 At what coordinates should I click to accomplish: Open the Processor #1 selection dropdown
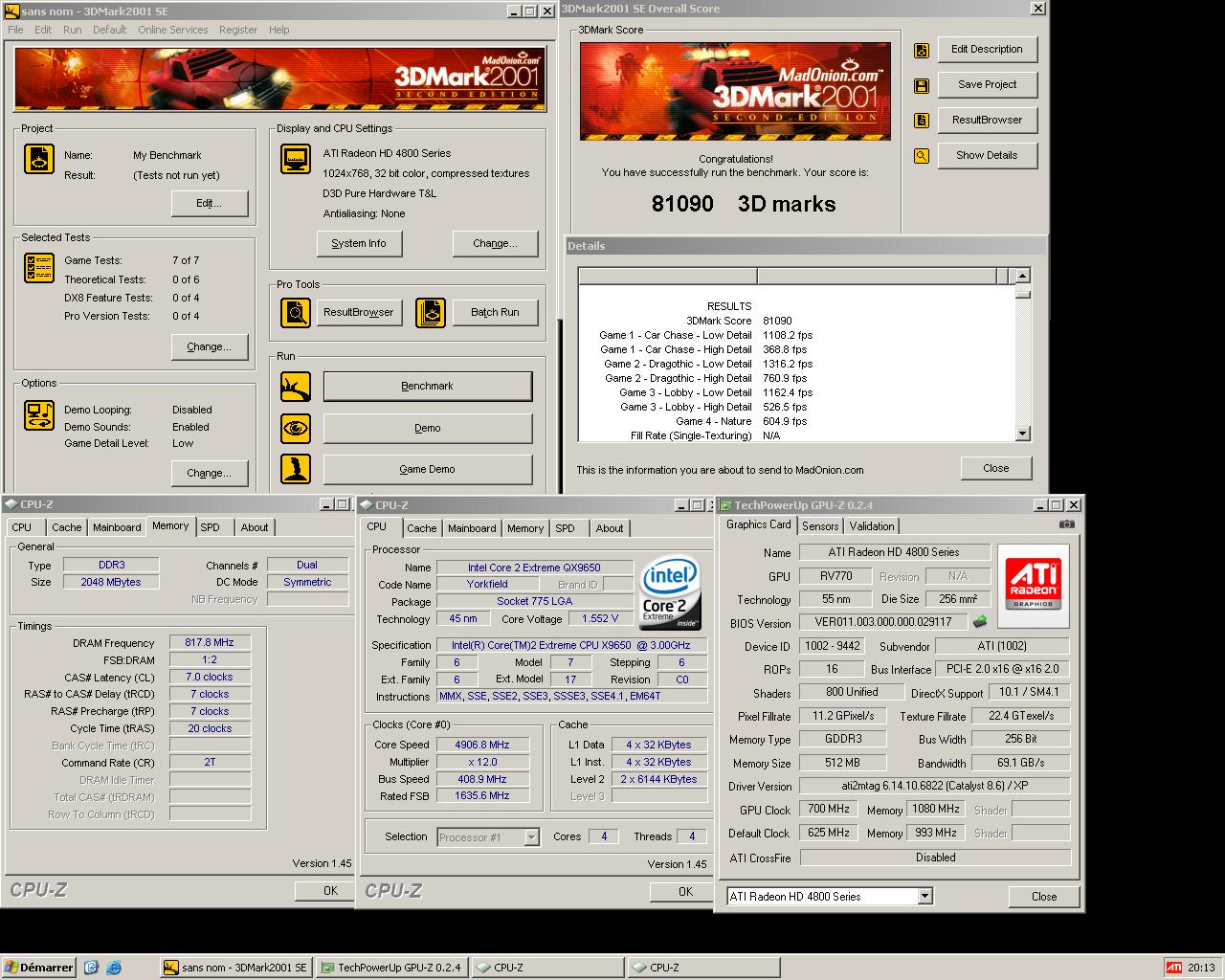tap(531, 837)
